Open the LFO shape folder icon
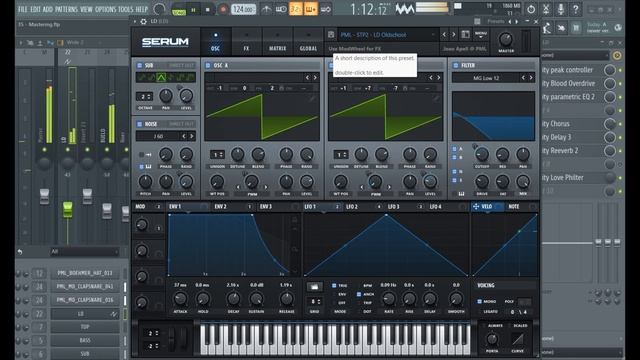The height and width of the screenshot is (360, 640). click(x=314, y=287)
